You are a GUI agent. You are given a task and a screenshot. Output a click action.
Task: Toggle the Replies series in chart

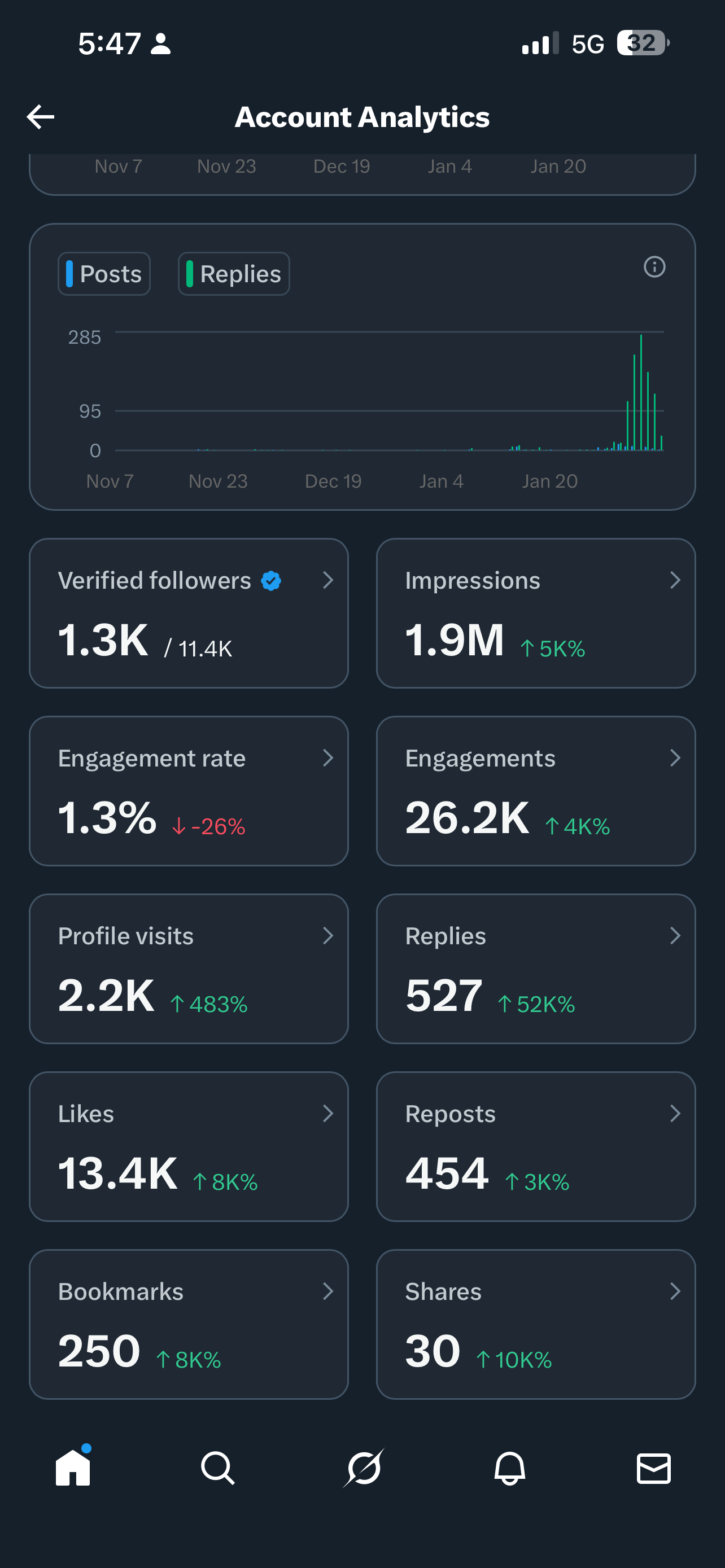pos(234,274)
